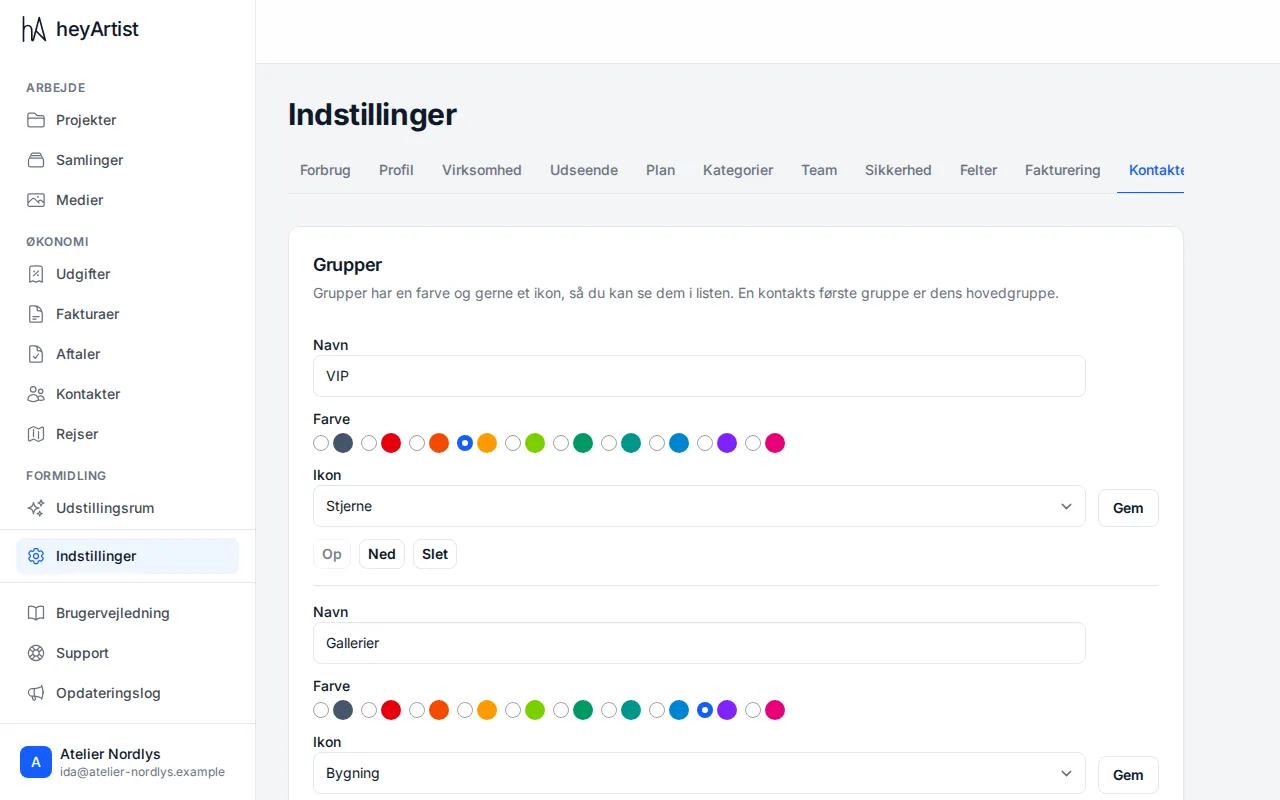Move the VIP group down with Ned
The width and height of the screenshot is (1280, 800).
point(382,554)
